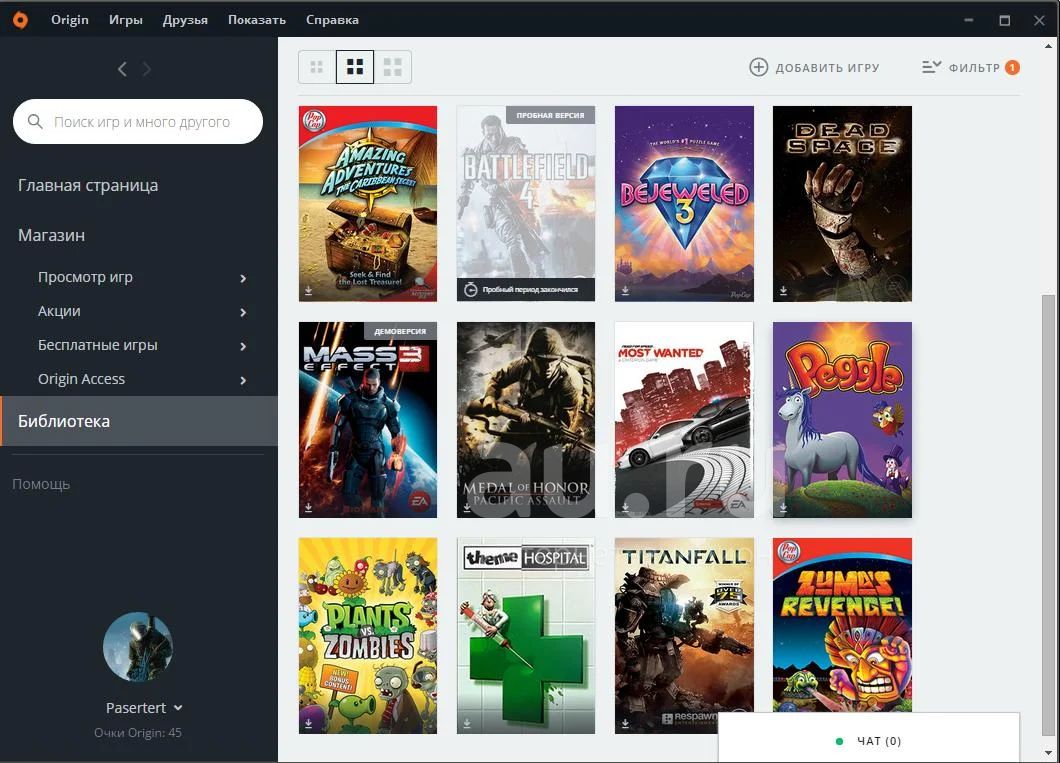
Task: Click the search games input field
Action: pos(138,122)
